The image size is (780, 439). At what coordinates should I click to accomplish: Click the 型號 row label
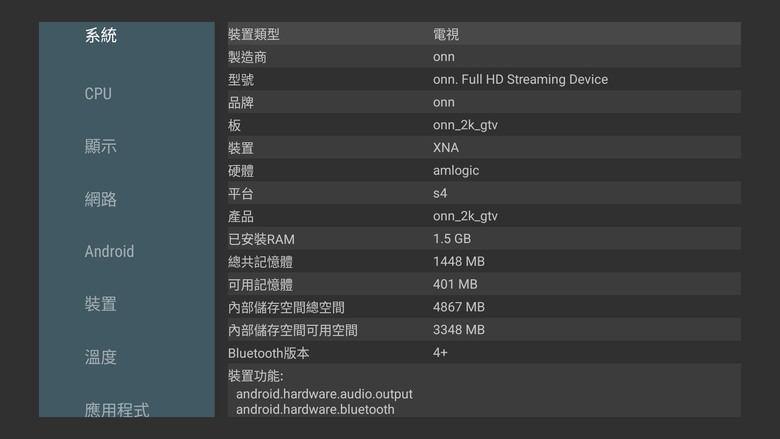point(241,80)
